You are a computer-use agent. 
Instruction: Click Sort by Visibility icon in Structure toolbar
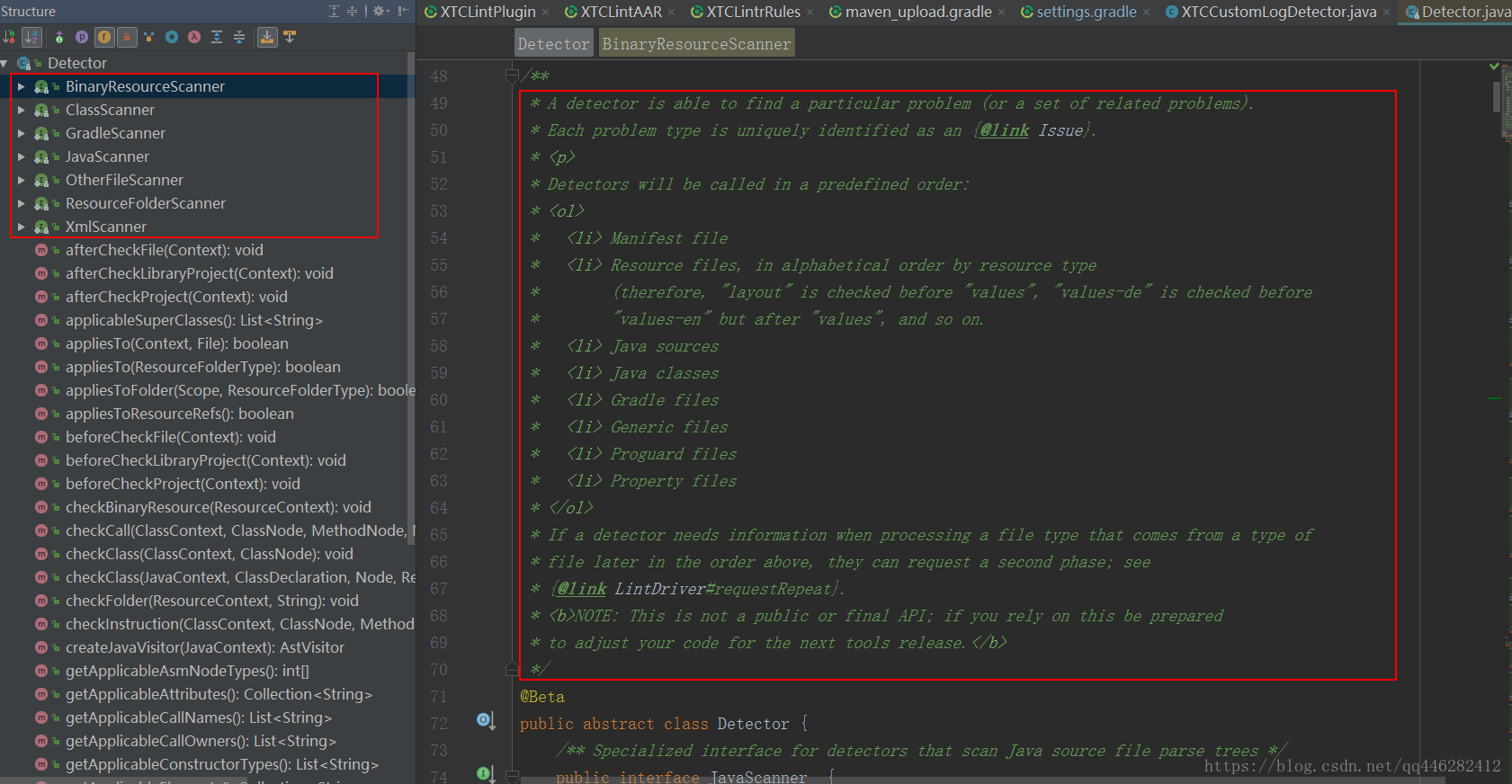pyautogui.click(x=9, y=37)
